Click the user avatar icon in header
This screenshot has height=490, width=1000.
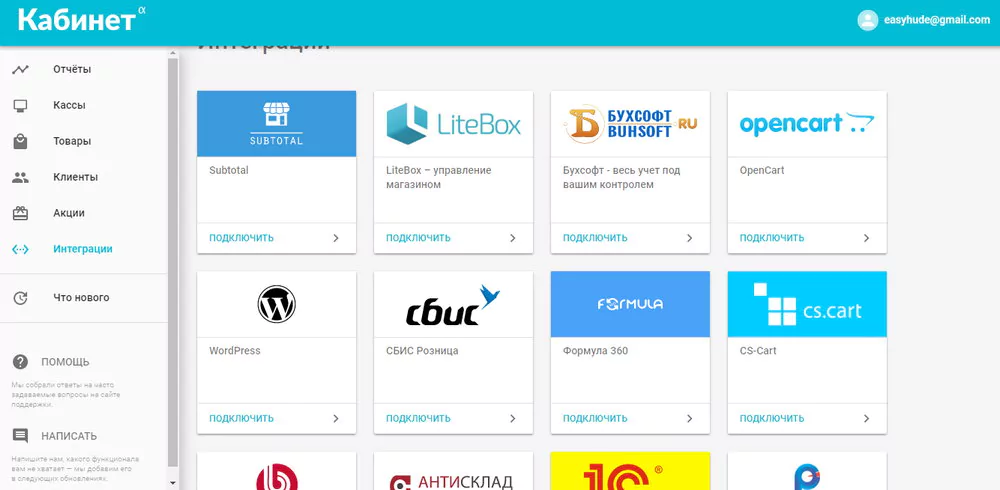(867, 20)
